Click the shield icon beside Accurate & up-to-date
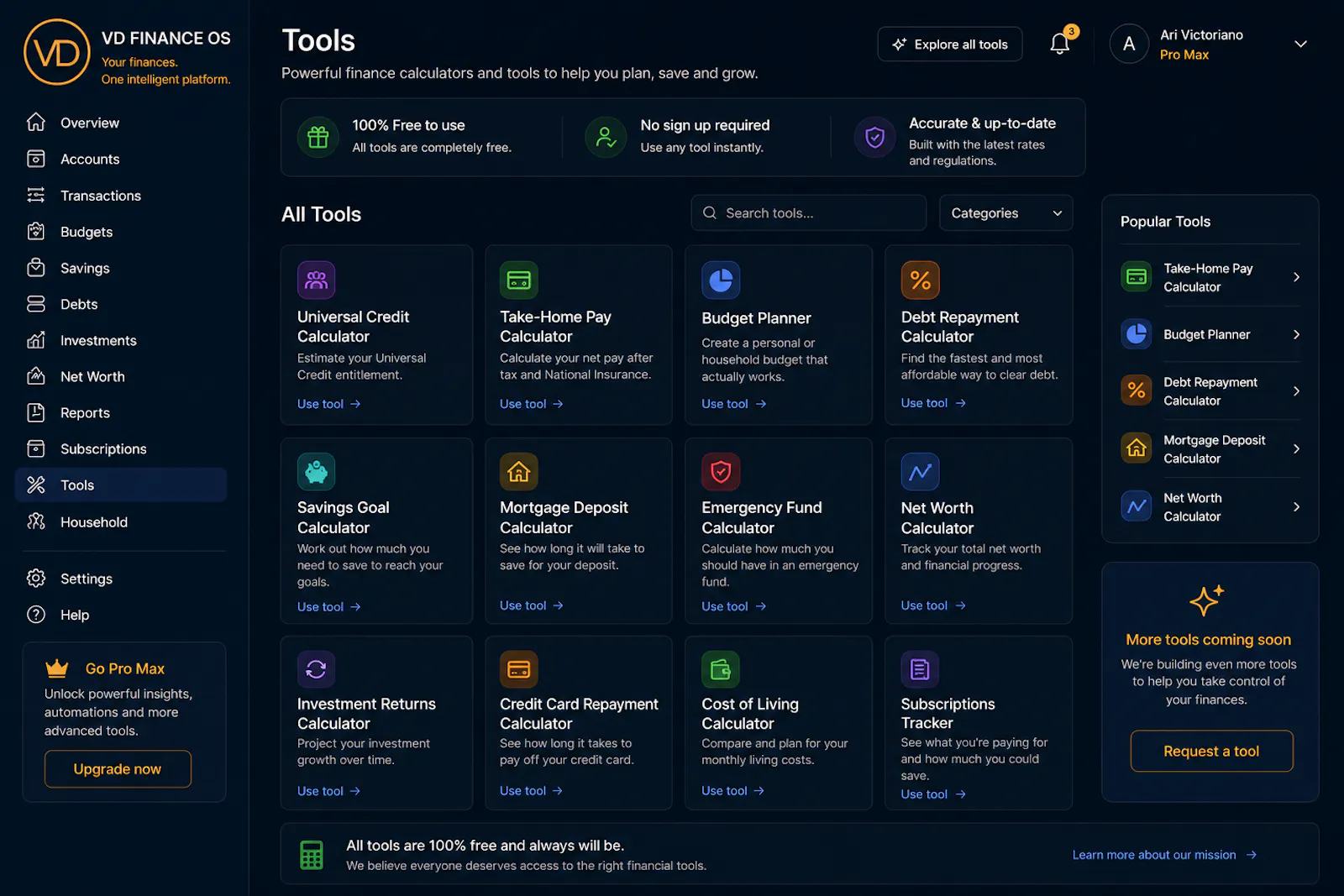The height and width of the screenshot is (896, 1344). (x=874, y=137)
